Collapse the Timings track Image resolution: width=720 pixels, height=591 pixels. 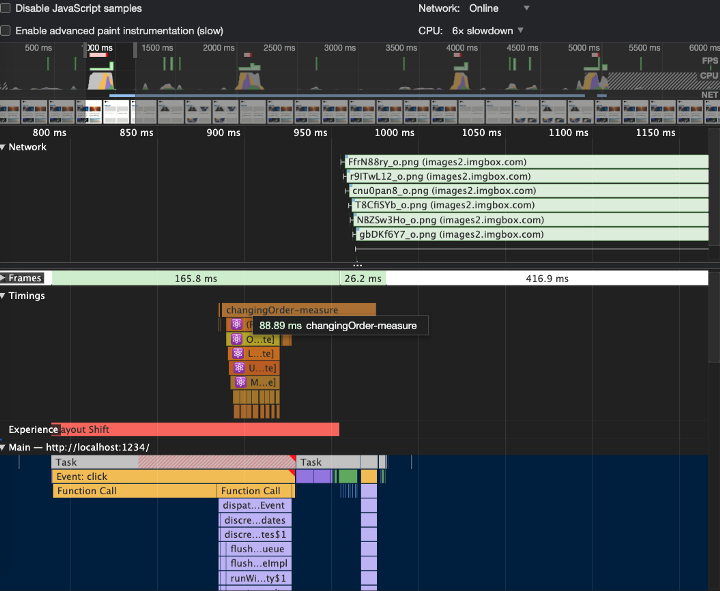[4, 296]
